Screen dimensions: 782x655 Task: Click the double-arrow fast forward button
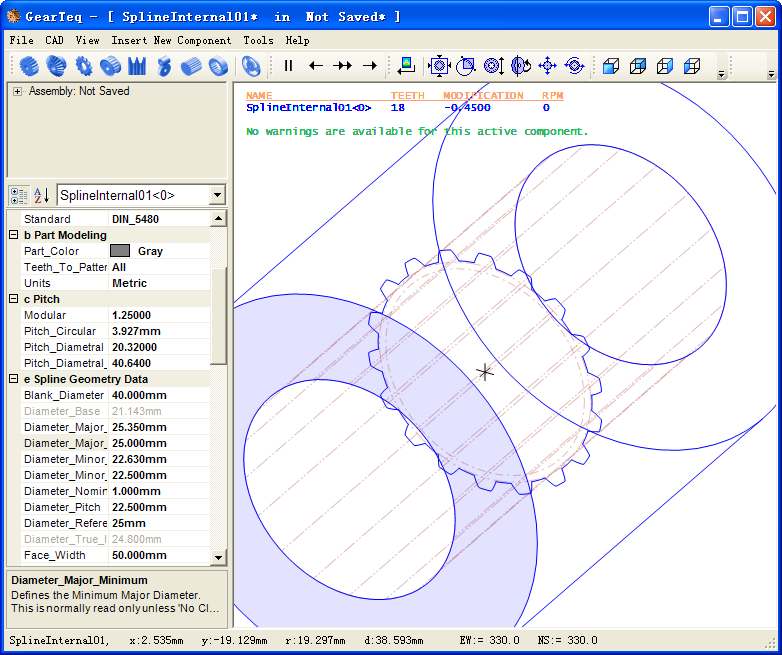point(343,65)
